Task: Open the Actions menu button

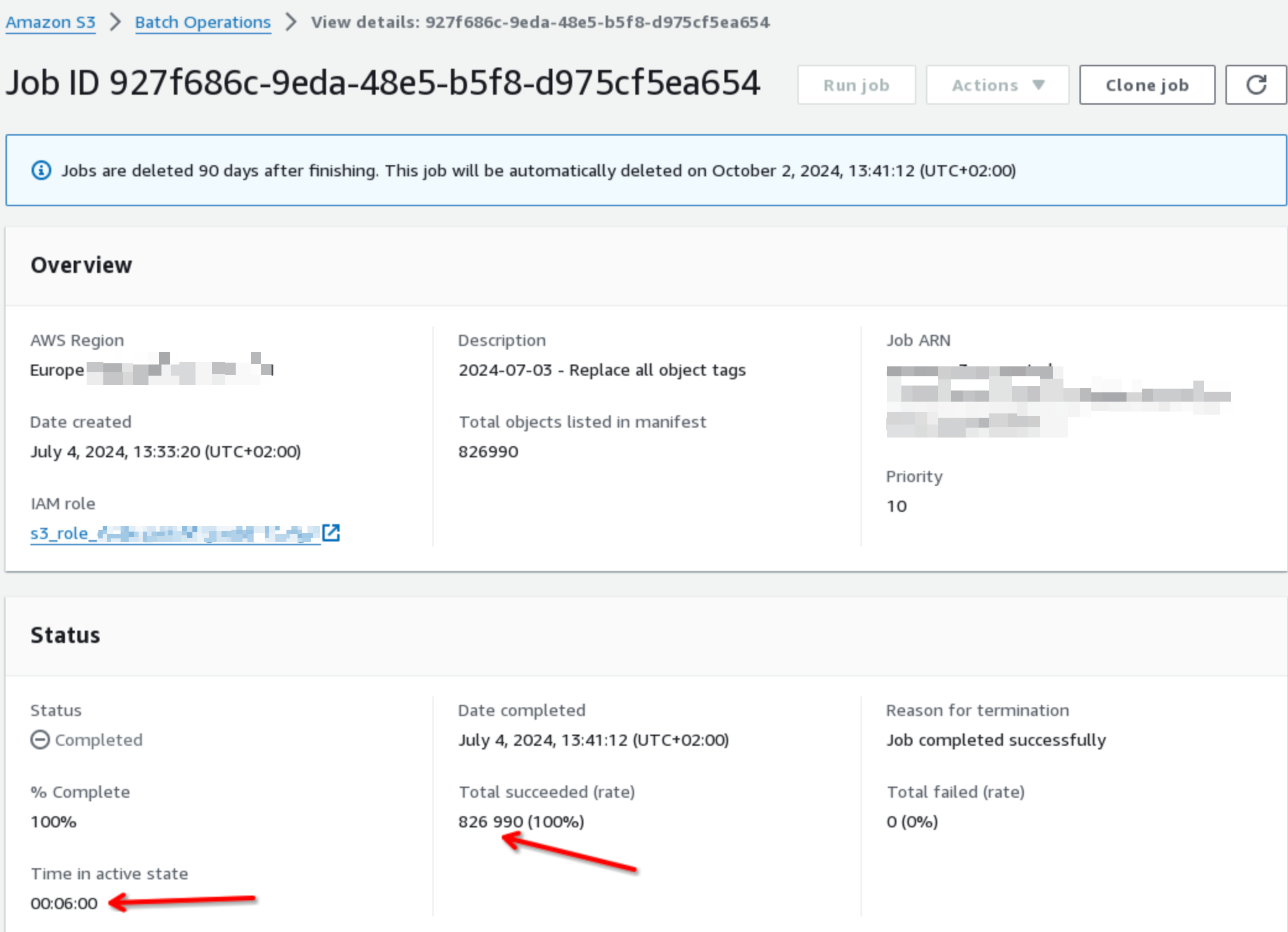Action: 997,85
